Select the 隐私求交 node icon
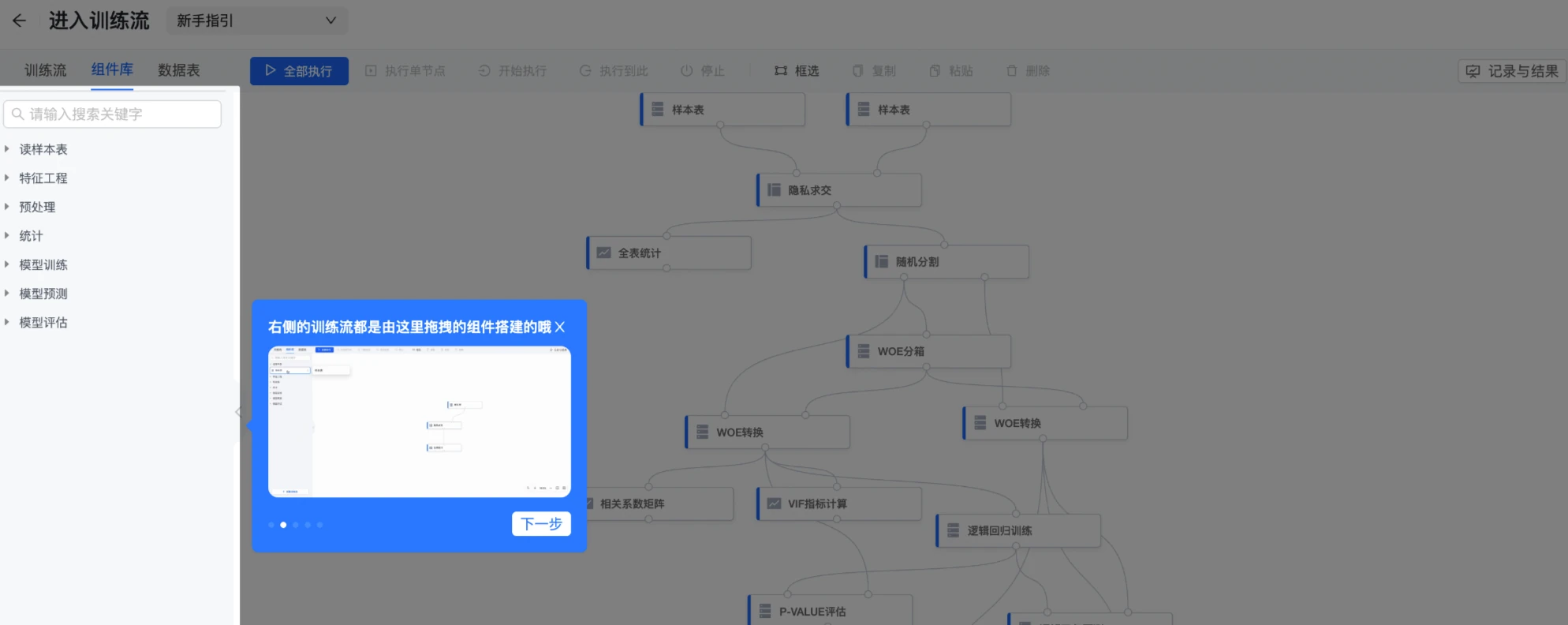Screen dimensions: 1568x625 tap(775, 190)
